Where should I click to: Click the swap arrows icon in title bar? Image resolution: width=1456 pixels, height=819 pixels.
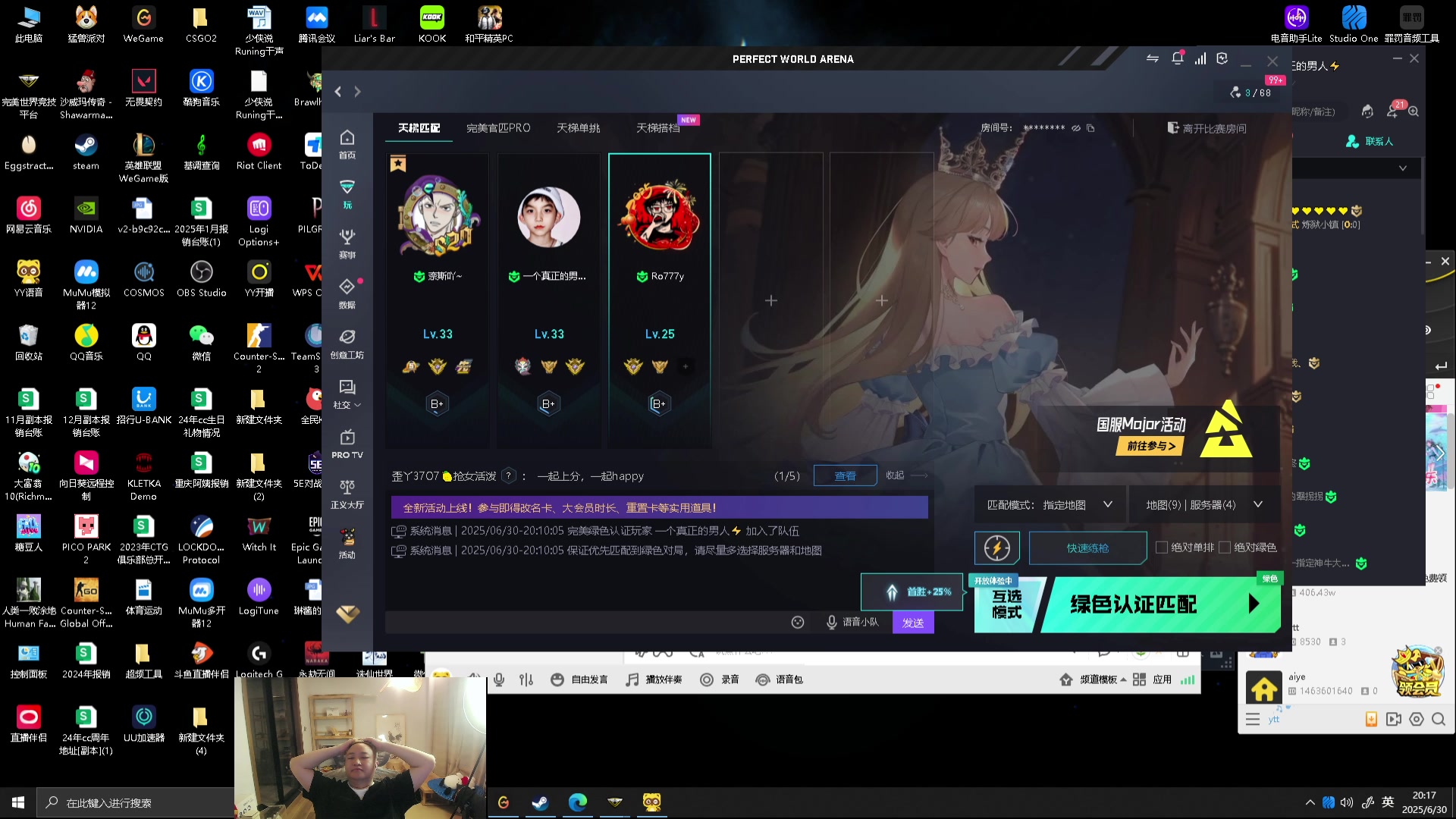[1153, 58]
